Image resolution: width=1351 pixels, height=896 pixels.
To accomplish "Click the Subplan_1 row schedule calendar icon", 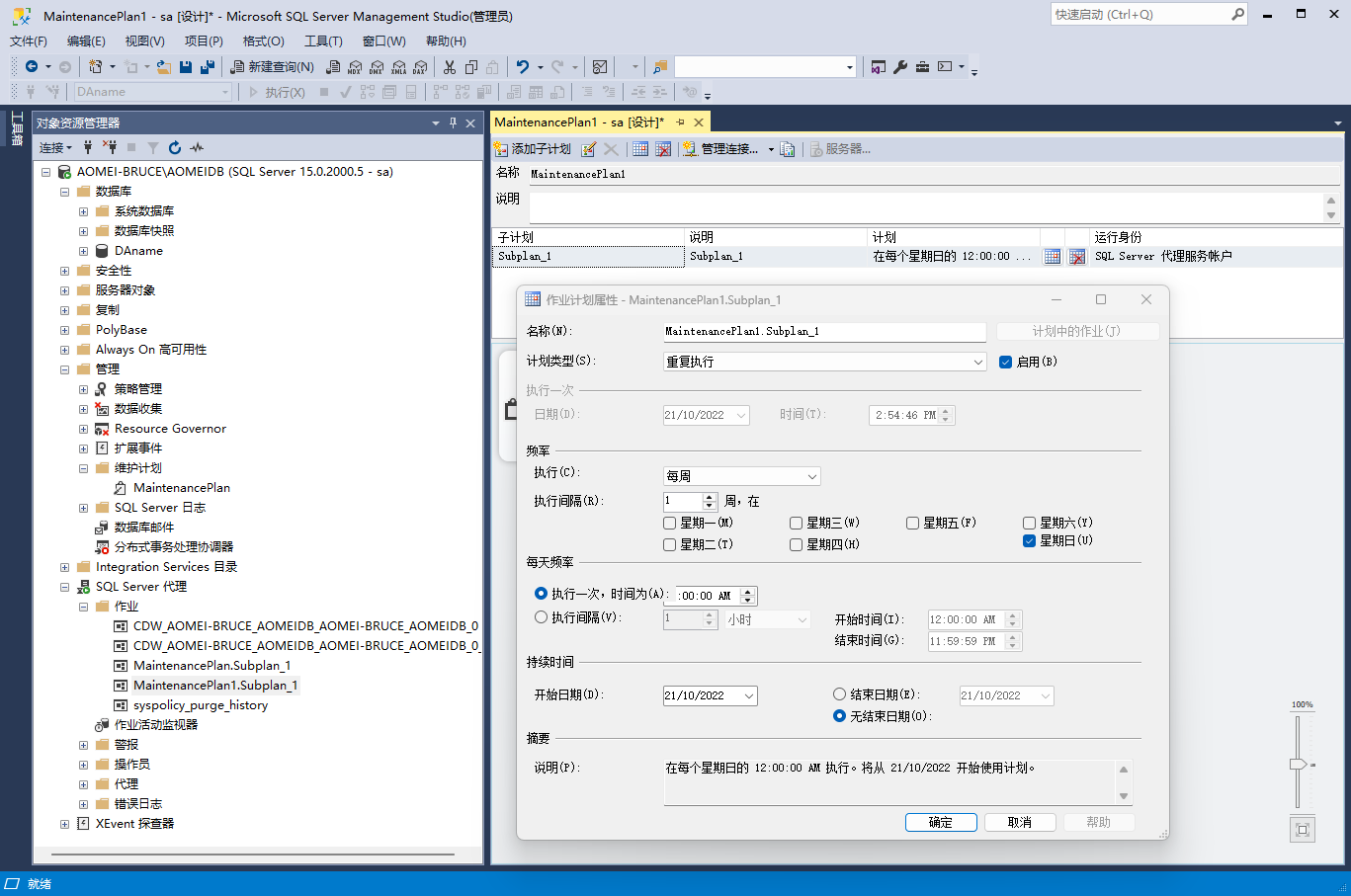I will tap(1053, 256).
